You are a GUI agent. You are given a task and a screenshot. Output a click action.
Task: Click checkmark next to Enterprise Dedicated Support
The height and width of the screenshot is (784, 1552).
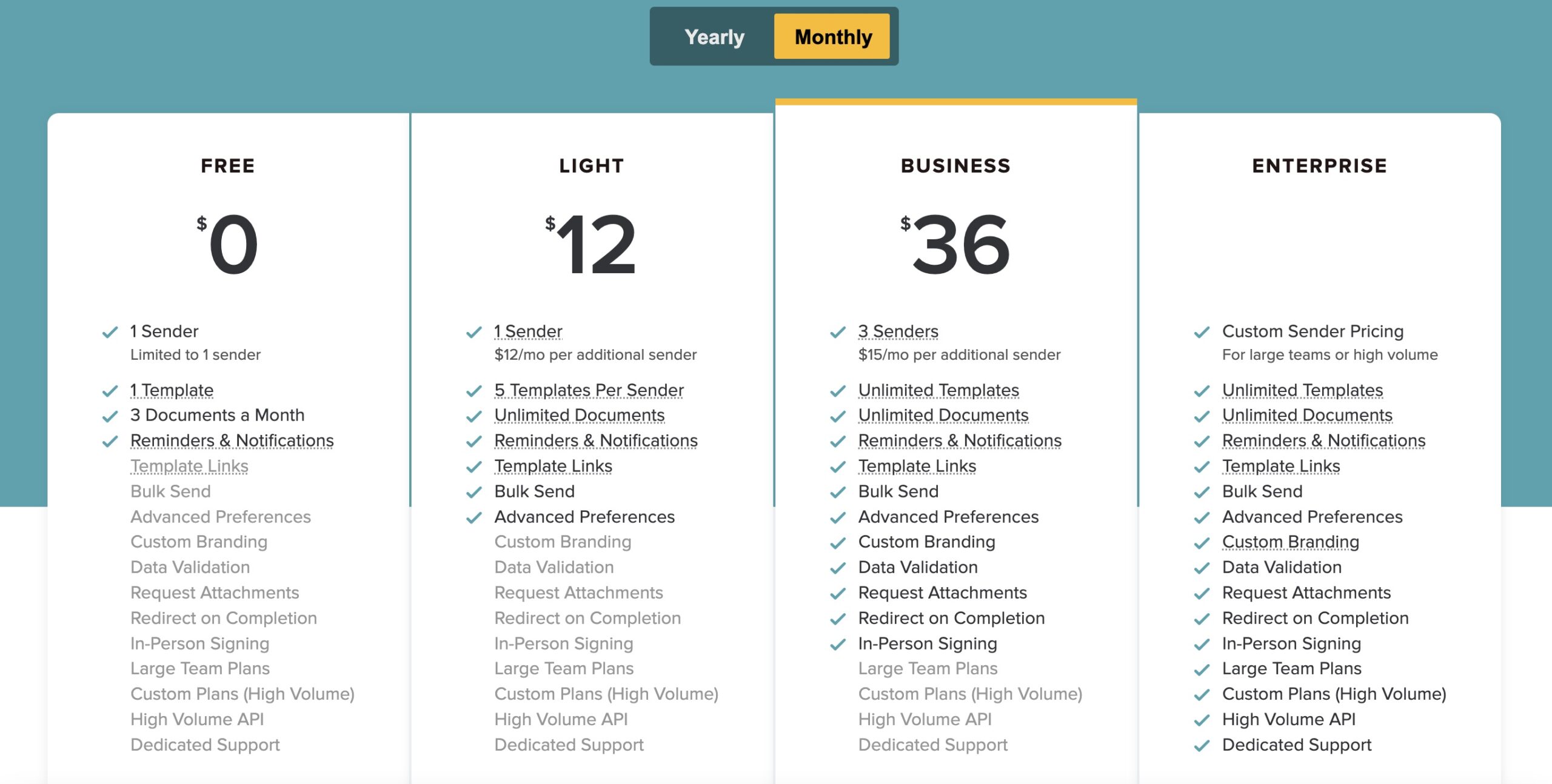point(1202,746)
